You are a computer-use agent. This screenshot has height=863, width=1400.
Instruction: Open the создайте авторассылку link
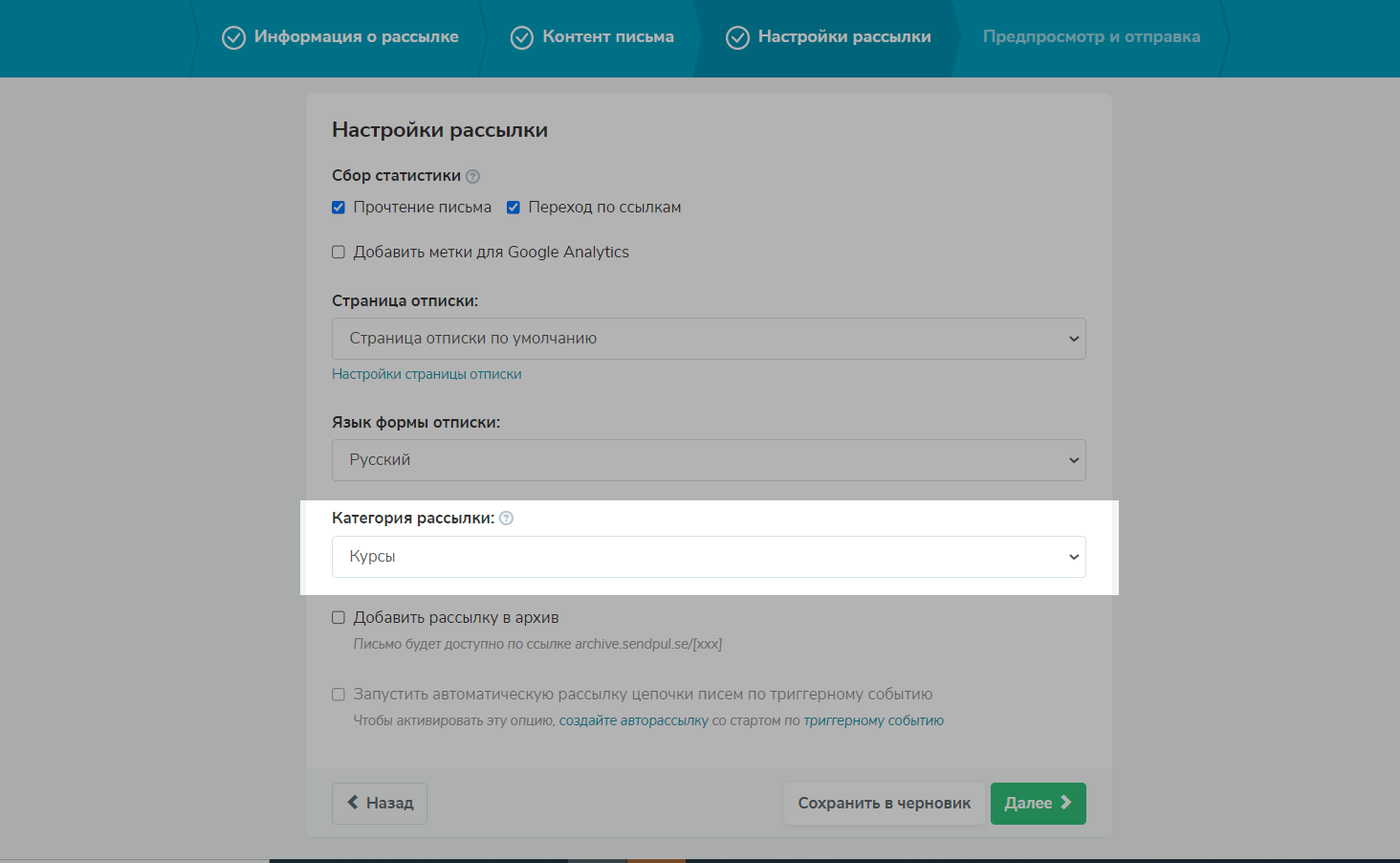click(x=633, y=720)
